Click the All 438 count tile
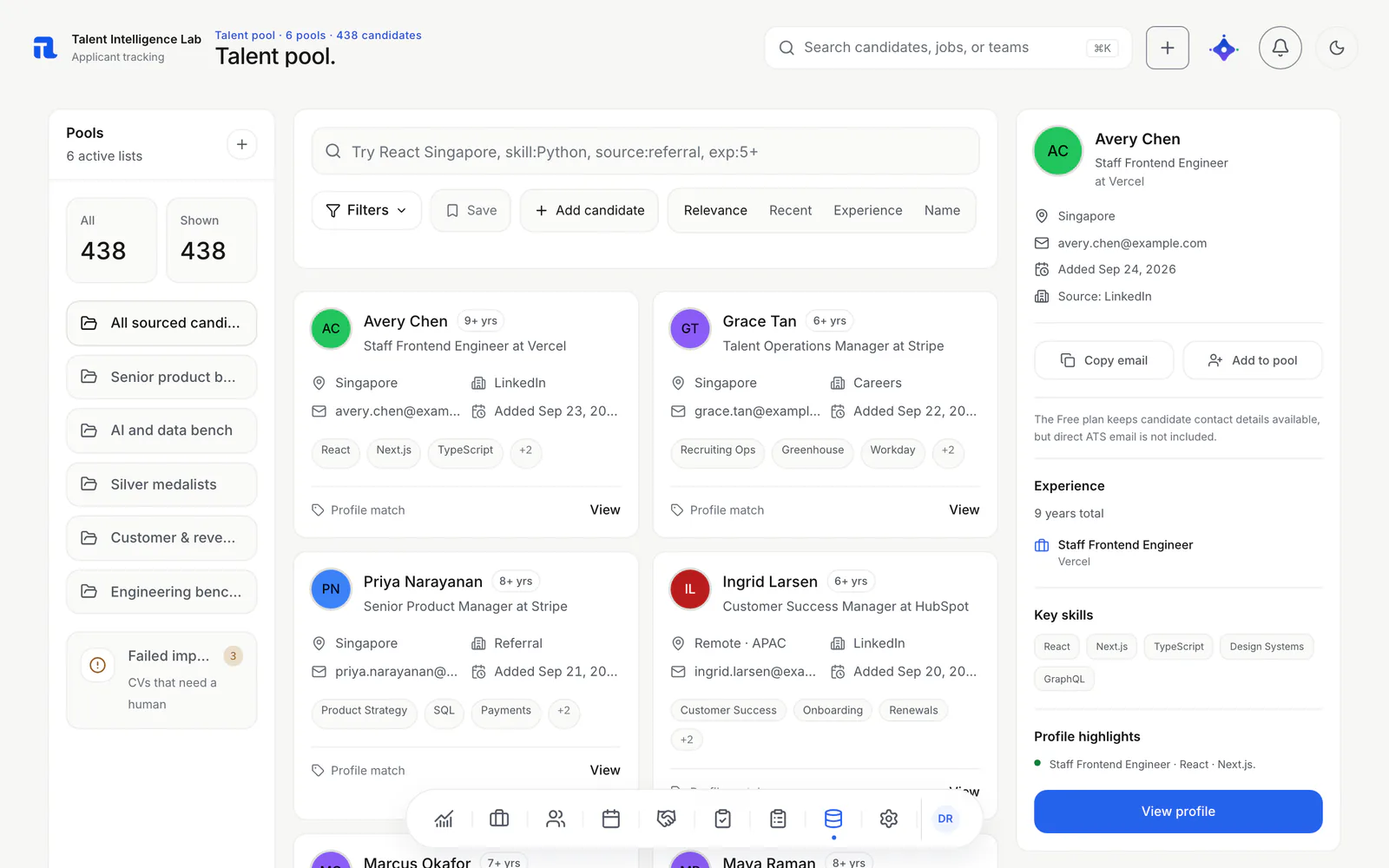The width and height of the screenshot is (1389, 868). pyautogui.click(x=112, y=240)
